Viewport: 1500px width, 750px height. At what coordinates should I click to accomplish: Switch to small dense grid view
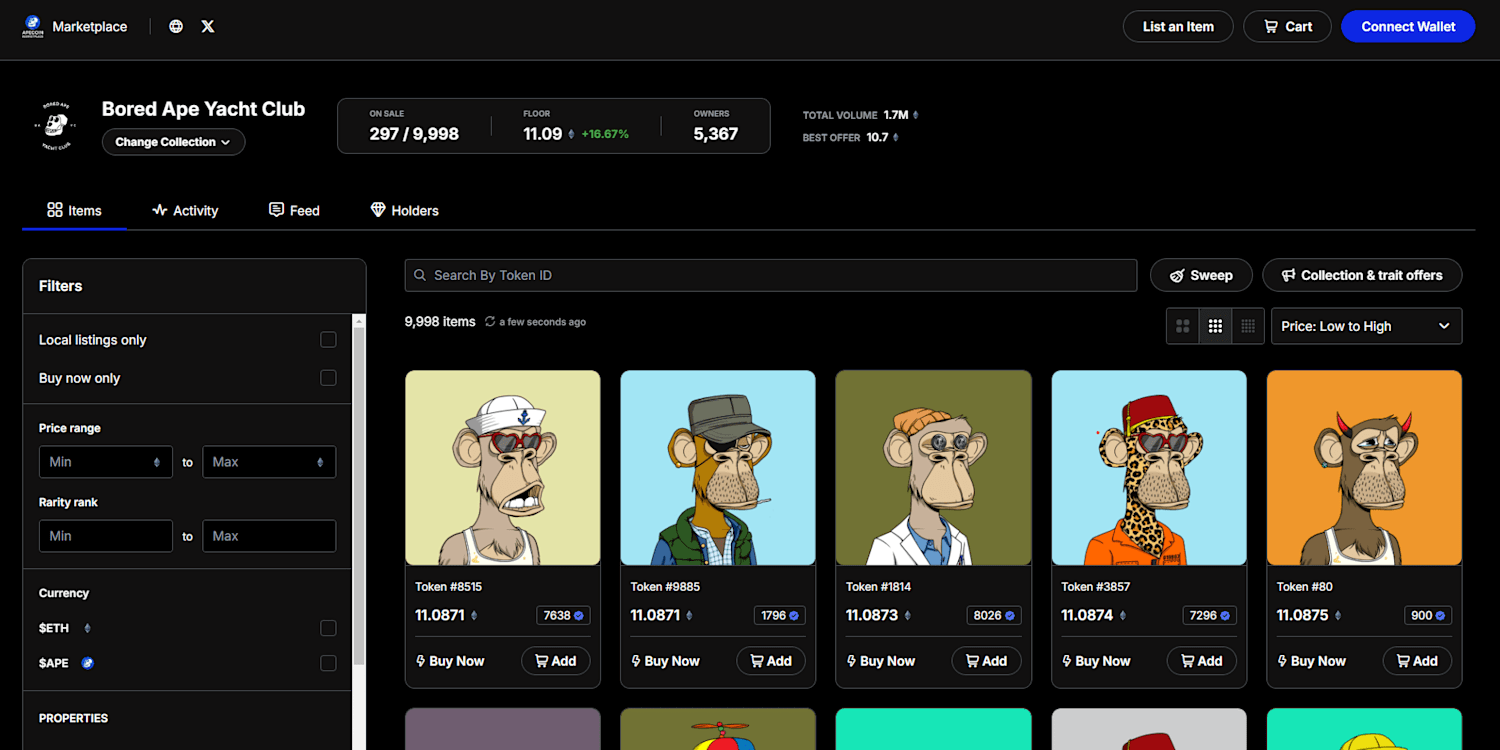tap(1248, 326)
